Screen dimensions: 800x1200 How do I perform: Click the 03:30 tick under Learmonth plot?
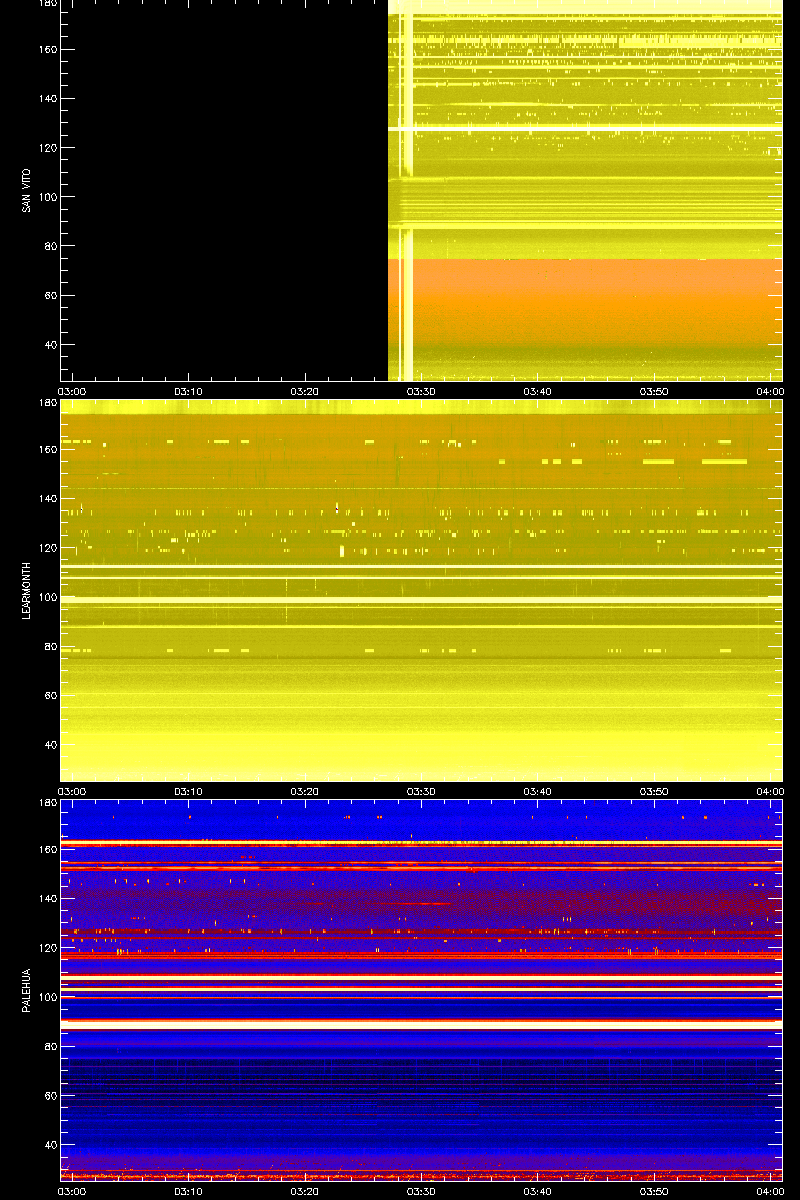click(421, 791)
